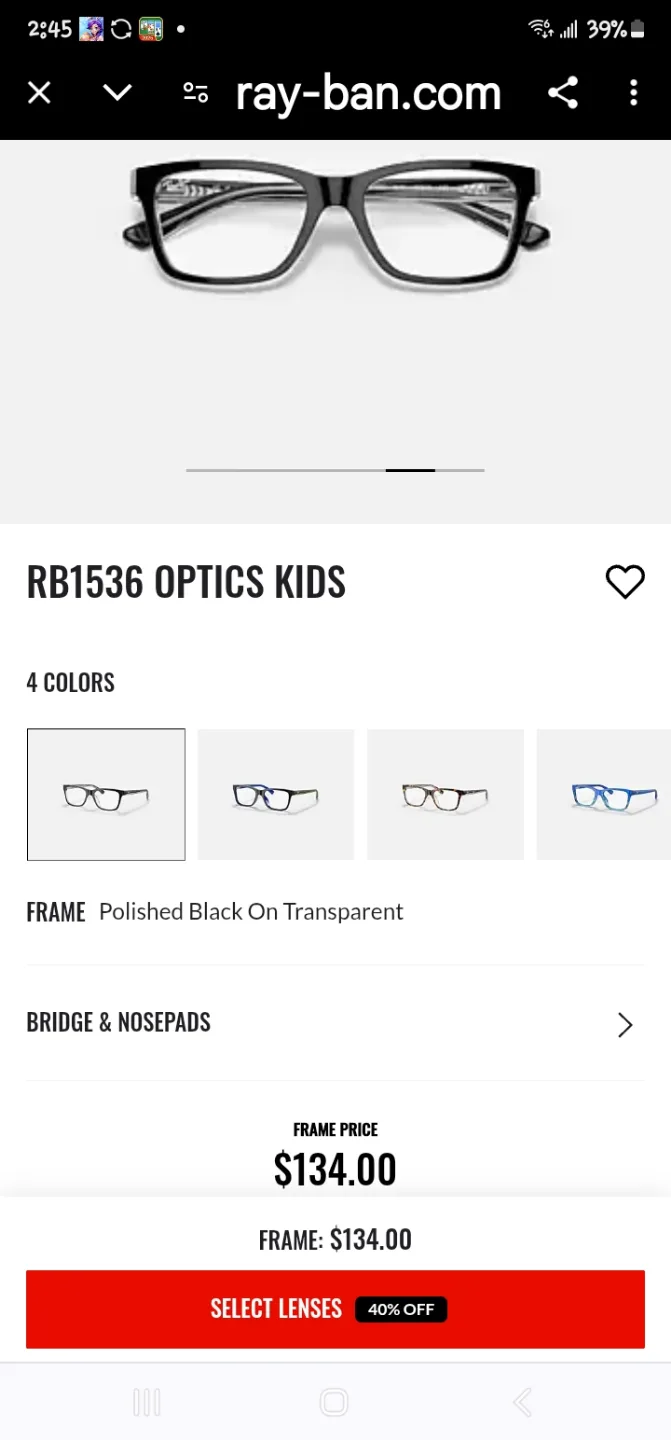Open the recent apps overview
Viewport: 671px width, 1440px height.
(x=146, y=1402)
